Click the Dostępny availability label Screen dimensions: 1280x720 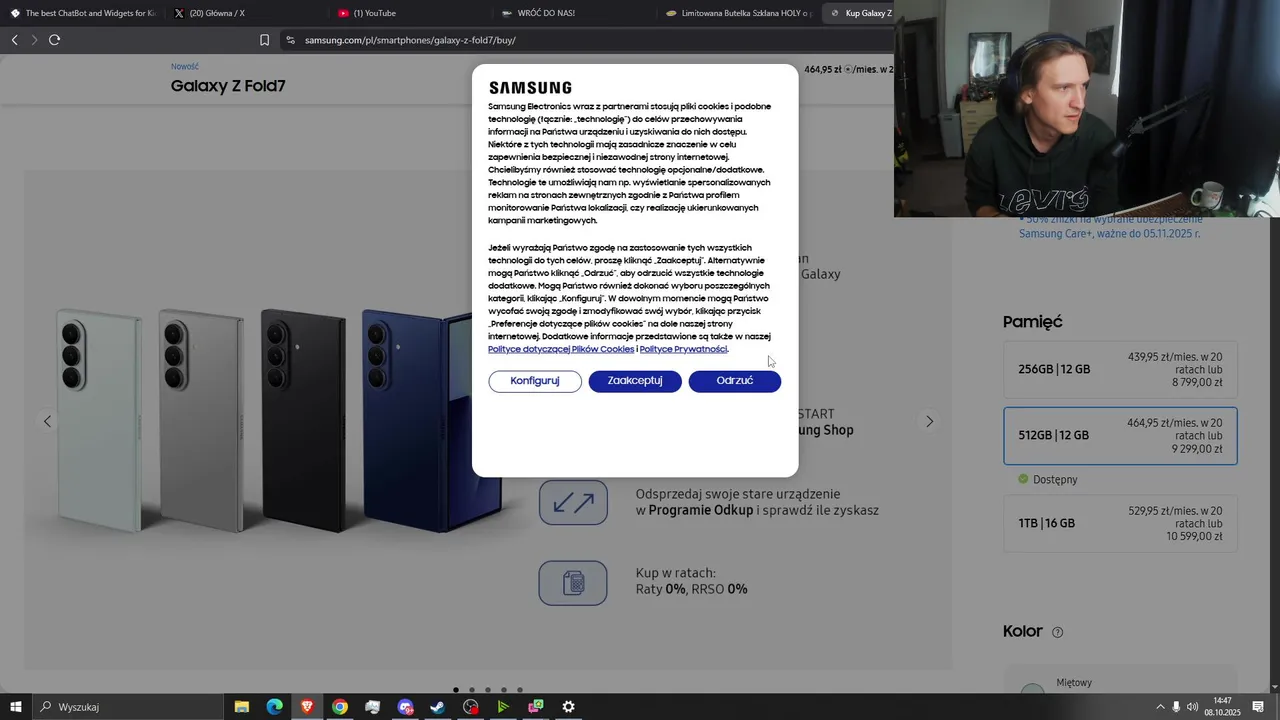(1055, 480)
